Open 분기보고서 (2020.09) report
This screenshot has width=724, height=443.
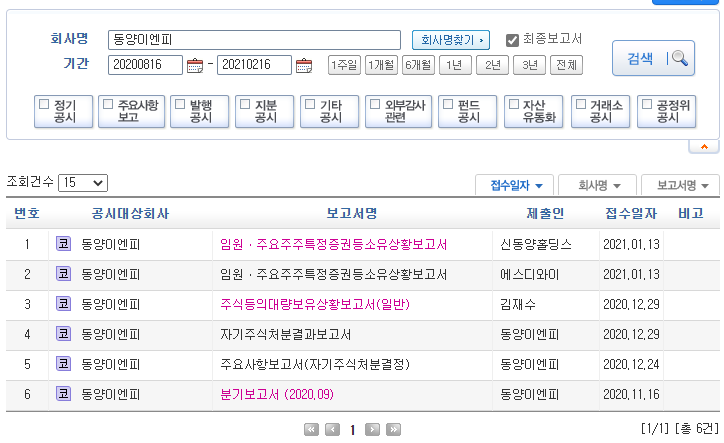[277, 394]
